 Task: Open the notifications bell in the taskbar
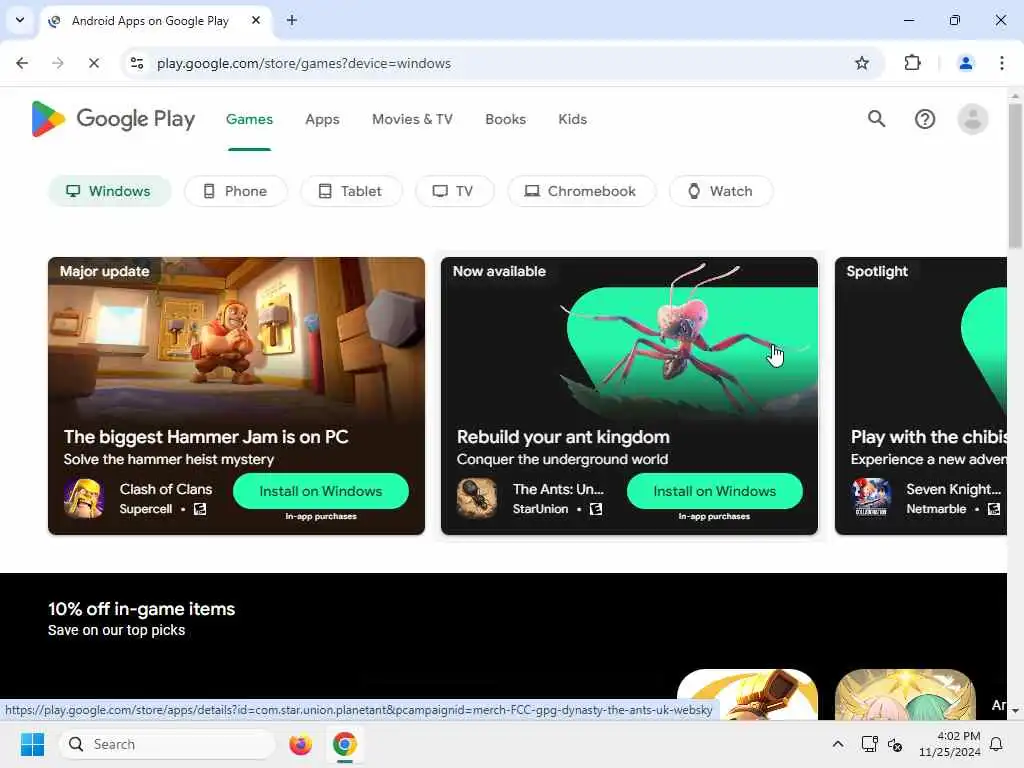996,744
